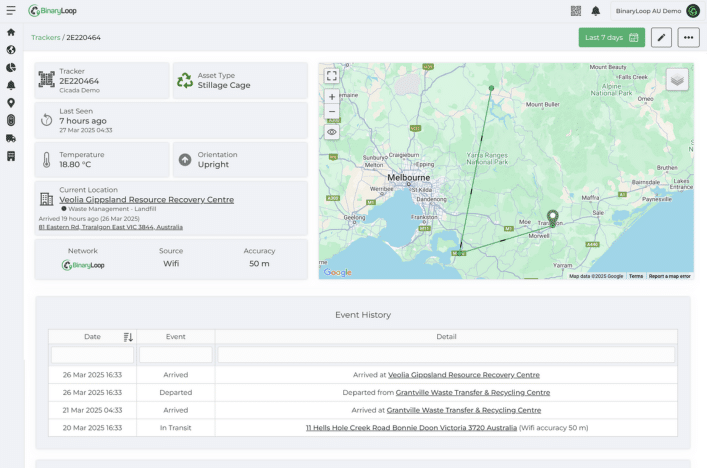Screen dimensions: 707x468
Task: Click the Bonnie Doon route point on map
Action: [491, 88]
